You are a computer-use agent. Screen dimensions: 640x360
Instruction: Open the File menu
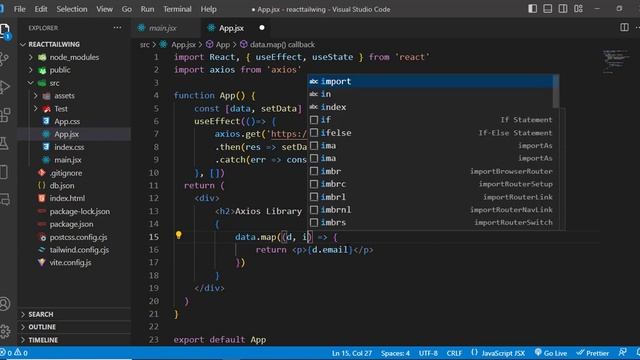[x=19, y=9]
